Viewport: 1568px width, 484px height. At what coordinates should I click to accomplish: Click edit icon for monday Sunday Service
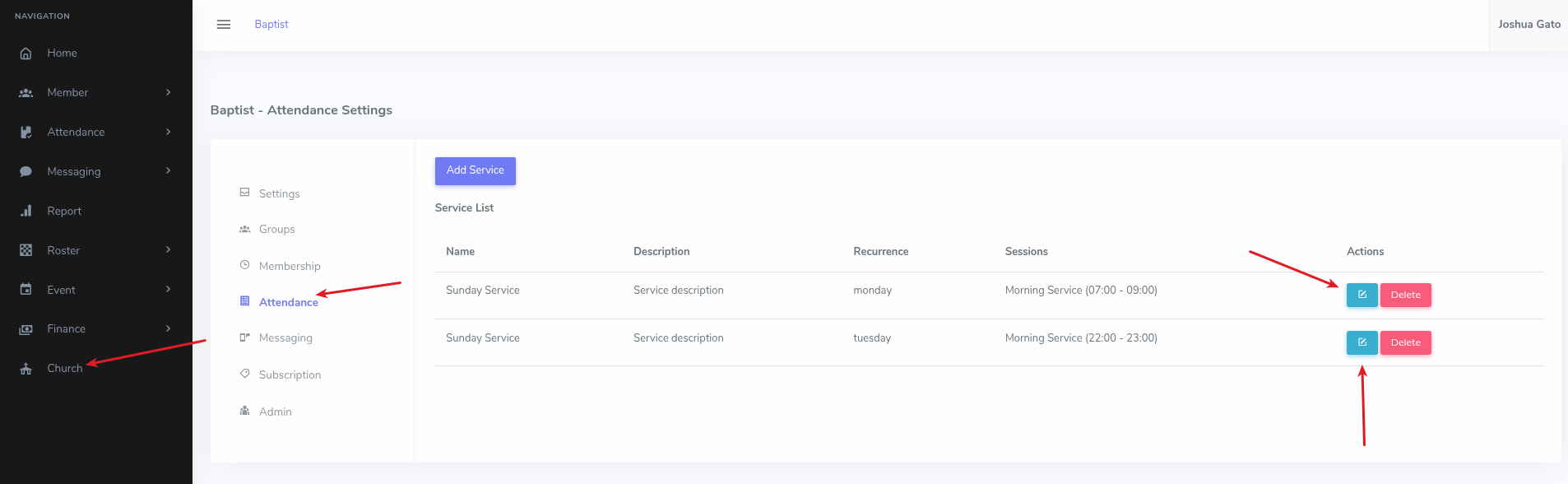point(1362,295)
